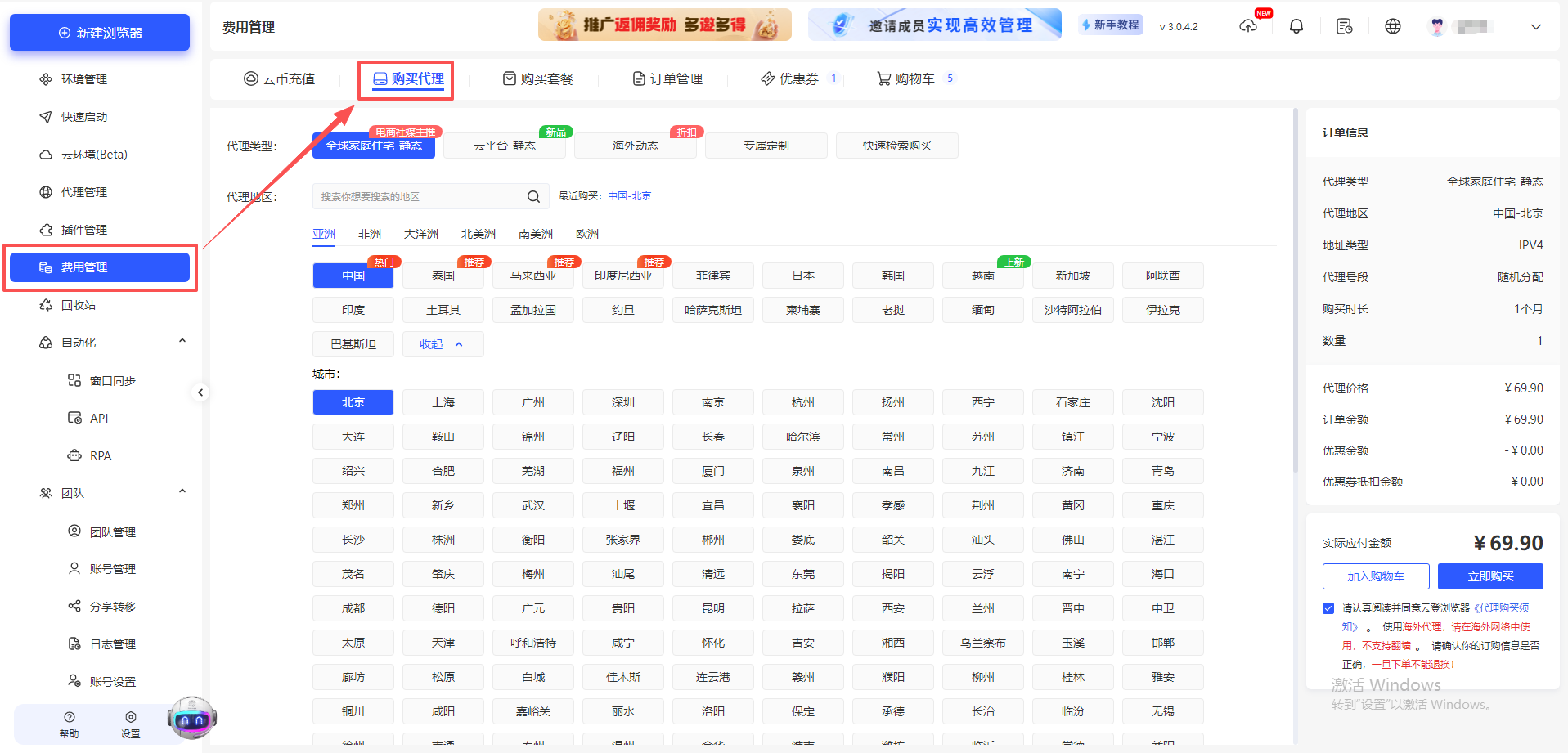Check agreement to 代理购买须知 terms
Viewport: 1568px width, 753px height.
[1328, 607]
